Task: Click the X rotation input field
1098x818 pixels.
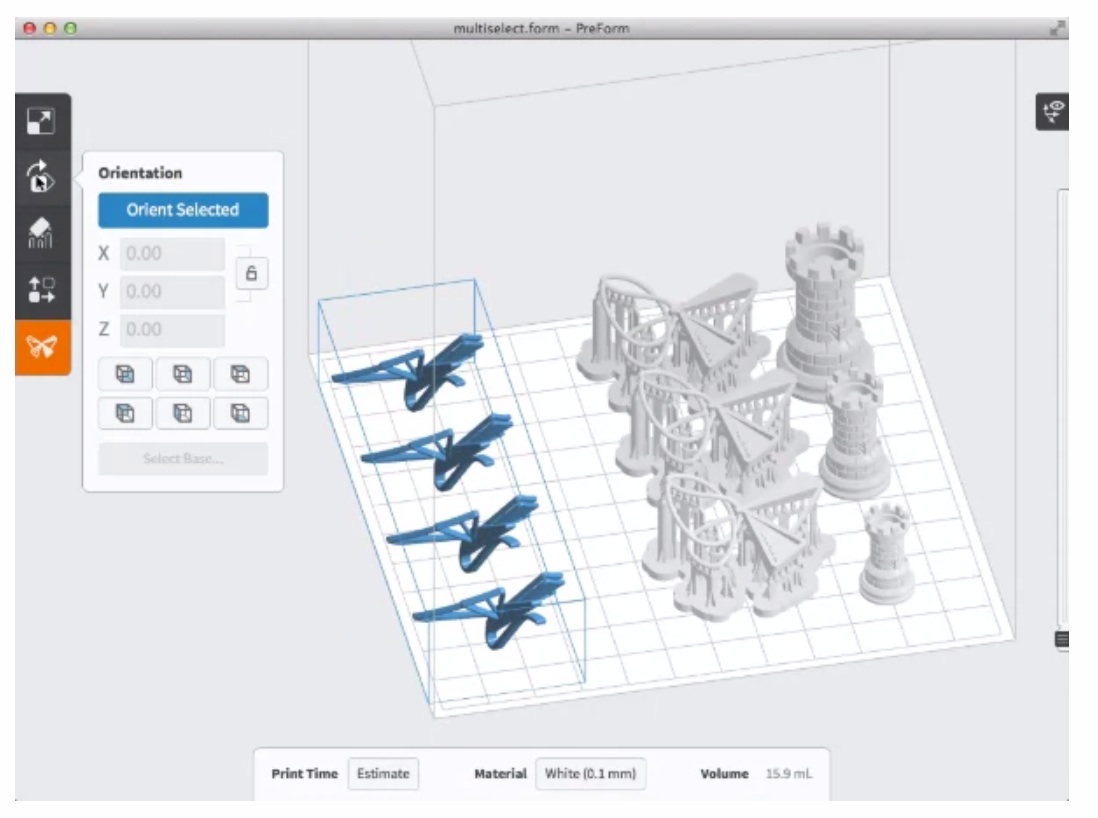Action: tap(172, 254)
